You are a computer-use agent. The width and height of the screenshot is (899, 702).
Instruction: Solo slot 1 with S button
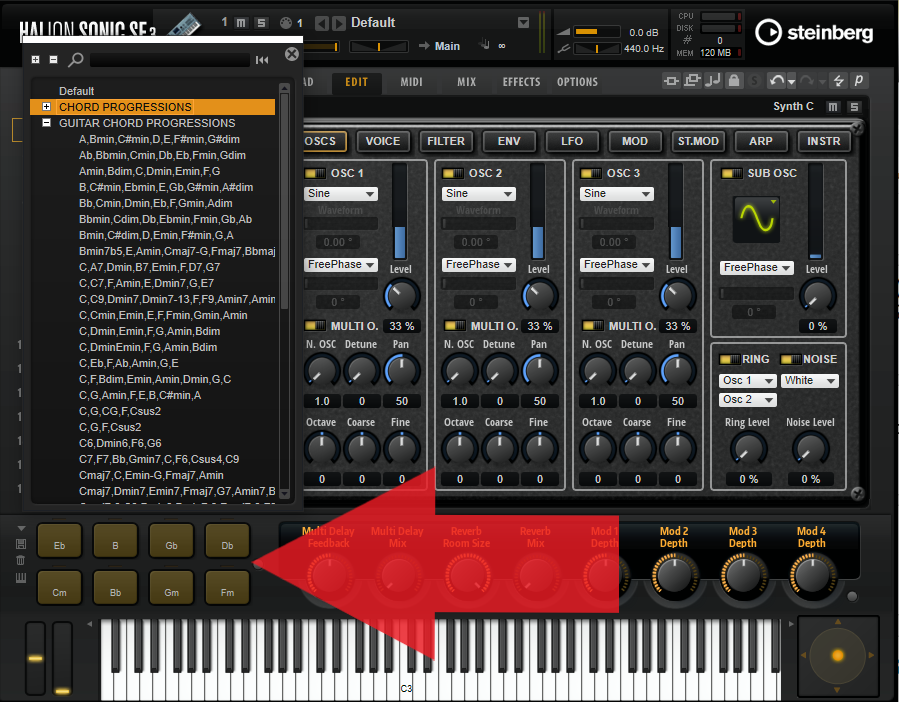(x=261, y=23)
